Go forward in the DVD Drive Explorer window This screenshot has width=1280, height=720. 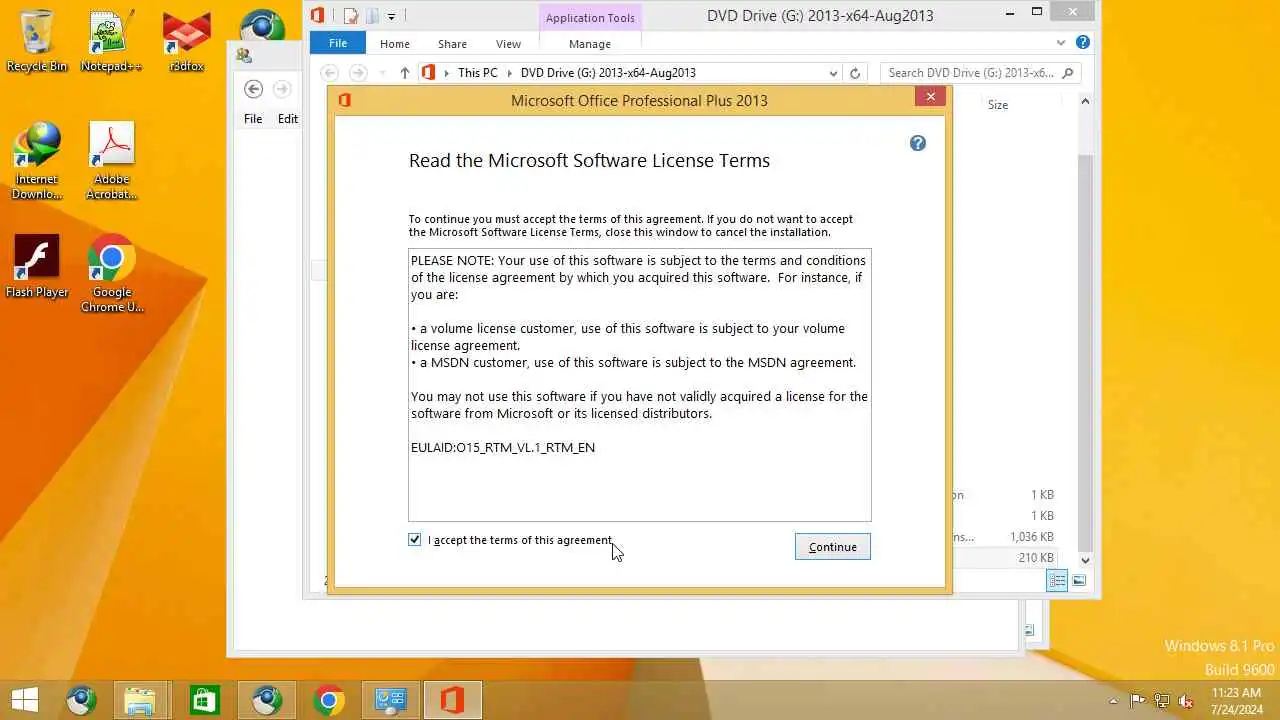(358, 73)
